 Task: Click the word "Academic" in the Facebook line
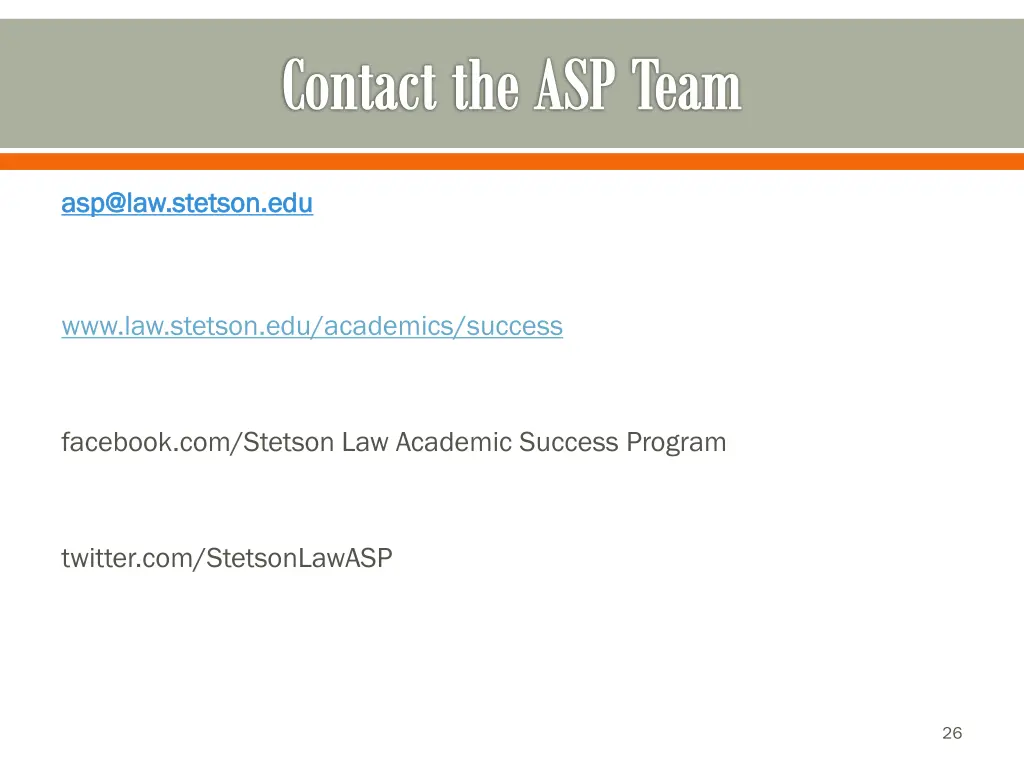(453, 442)
